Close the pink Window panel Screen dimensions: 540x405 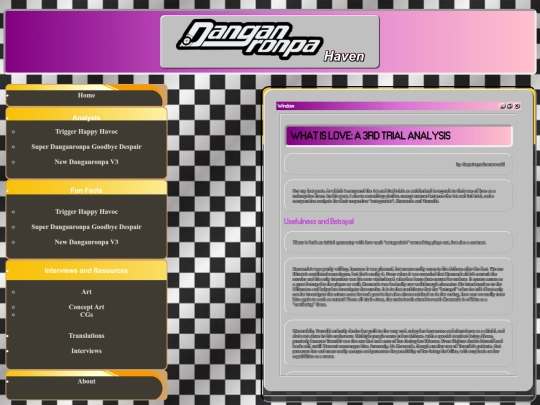pyautogui.click(x=517, y=106)
